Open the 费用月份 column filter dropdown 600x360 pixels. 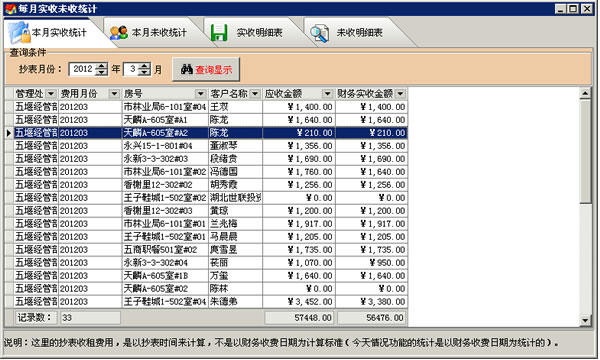tap(114, 94)
